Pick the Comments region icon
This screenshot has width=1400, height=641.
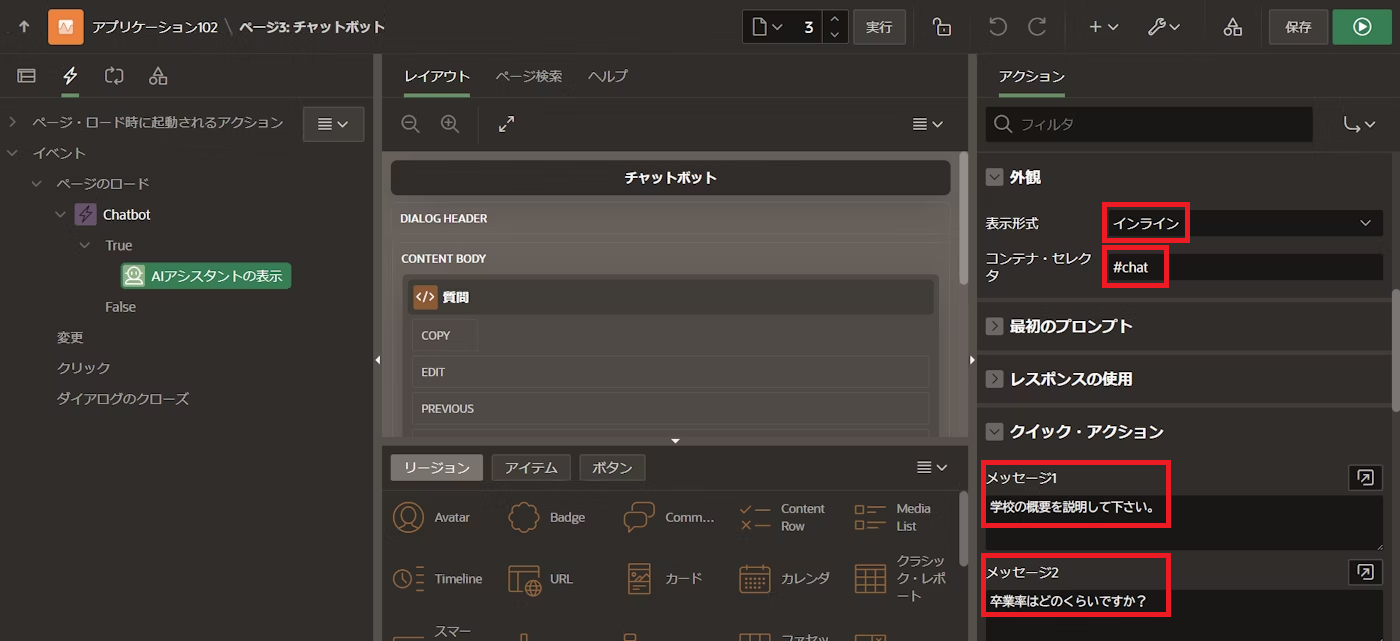coord(640,517)
